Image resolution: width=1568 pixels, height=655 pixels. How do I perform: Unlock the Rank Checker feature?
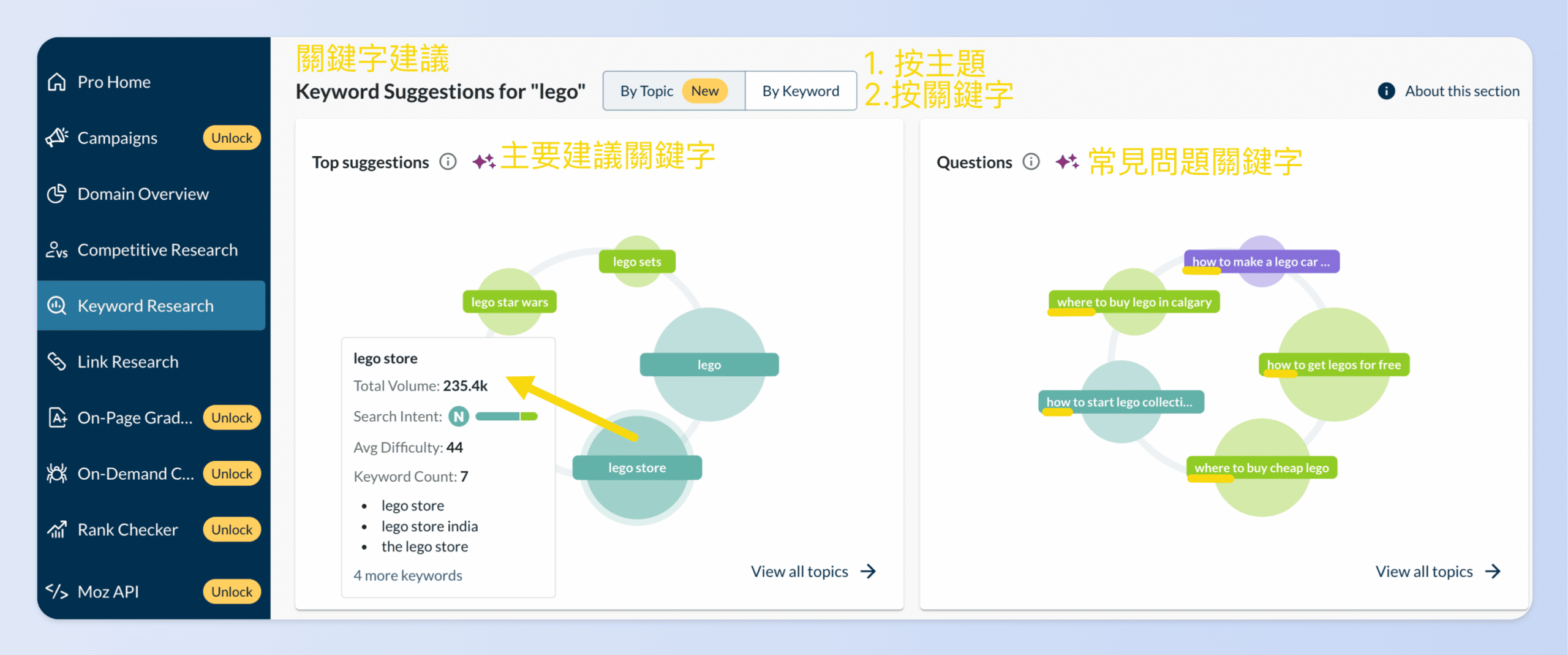(232, 529)
